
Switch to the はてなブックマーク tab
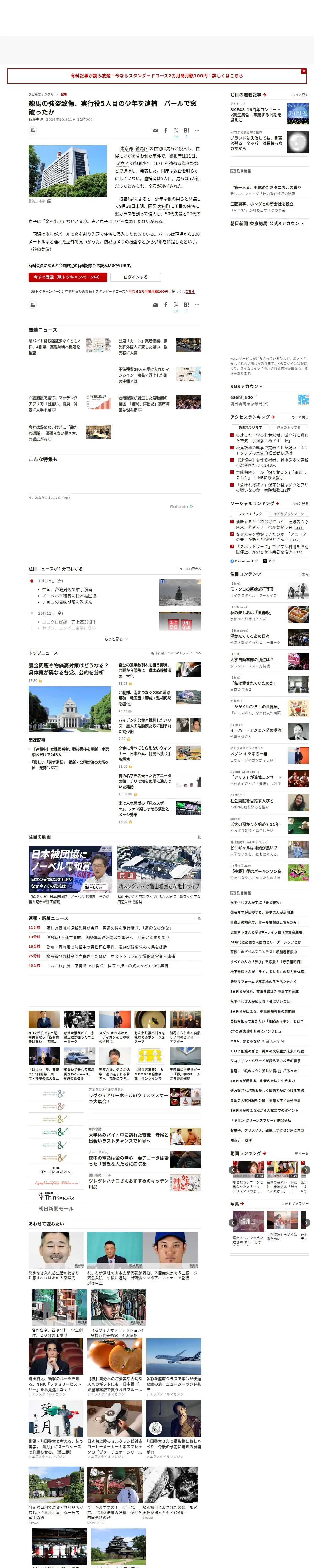click(x=289, y=514)
